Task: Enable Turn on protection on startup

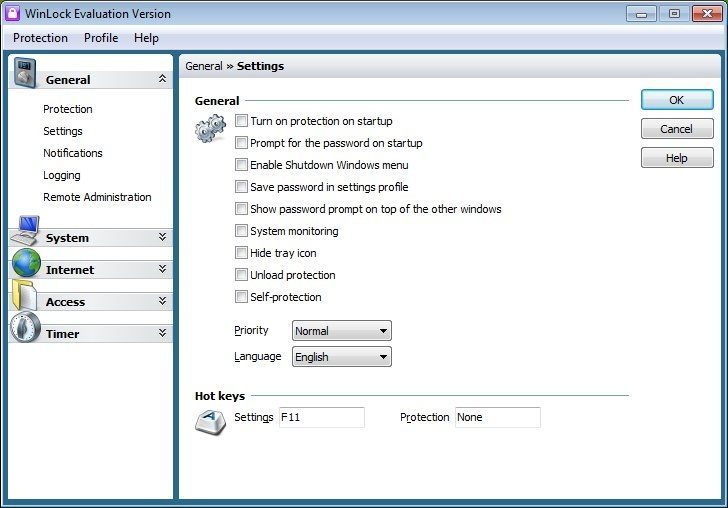Action: [241, 121]
